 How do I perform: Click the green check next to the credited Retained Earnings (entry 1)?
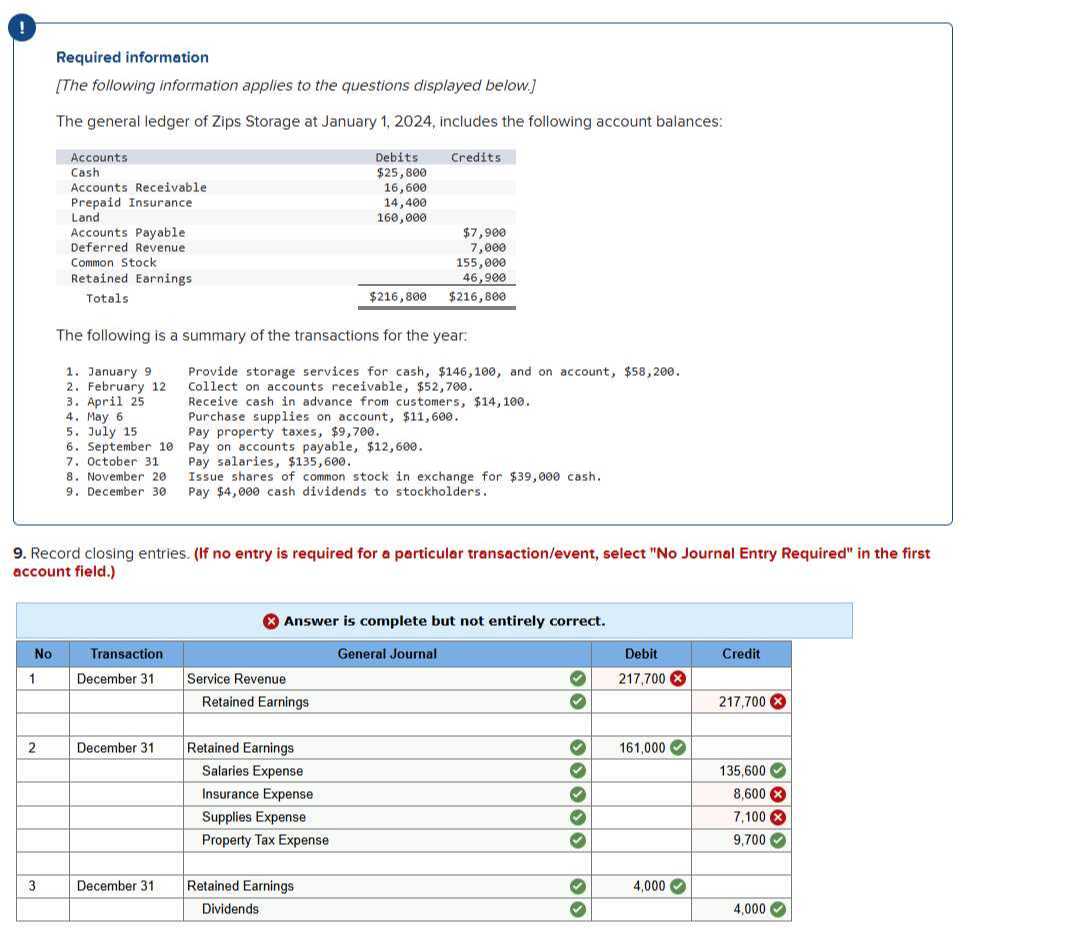point(578,701)
